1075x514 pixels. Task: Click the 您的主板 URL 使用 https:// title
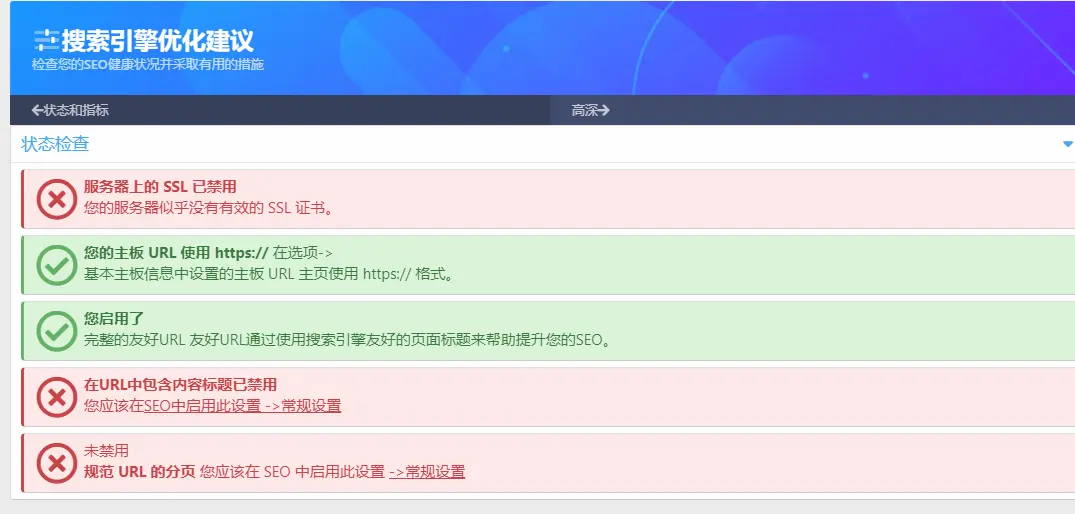(x=176, y=252)
